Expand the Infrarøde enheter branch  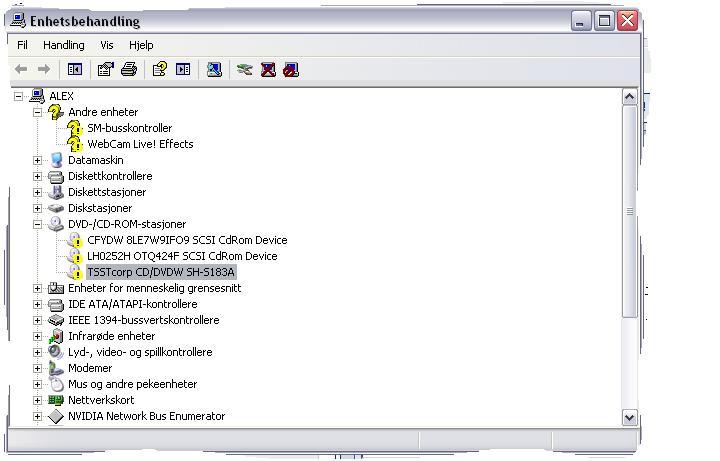click(37, 336)
